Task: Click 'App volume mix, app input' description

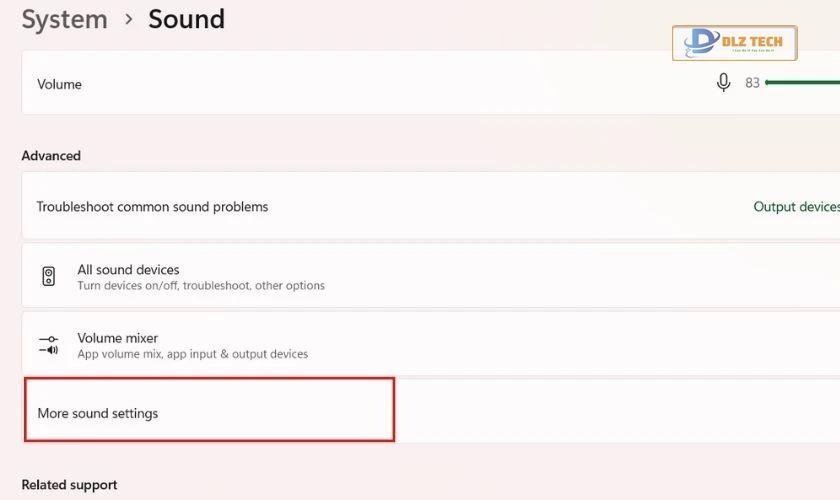Action: 192,354
